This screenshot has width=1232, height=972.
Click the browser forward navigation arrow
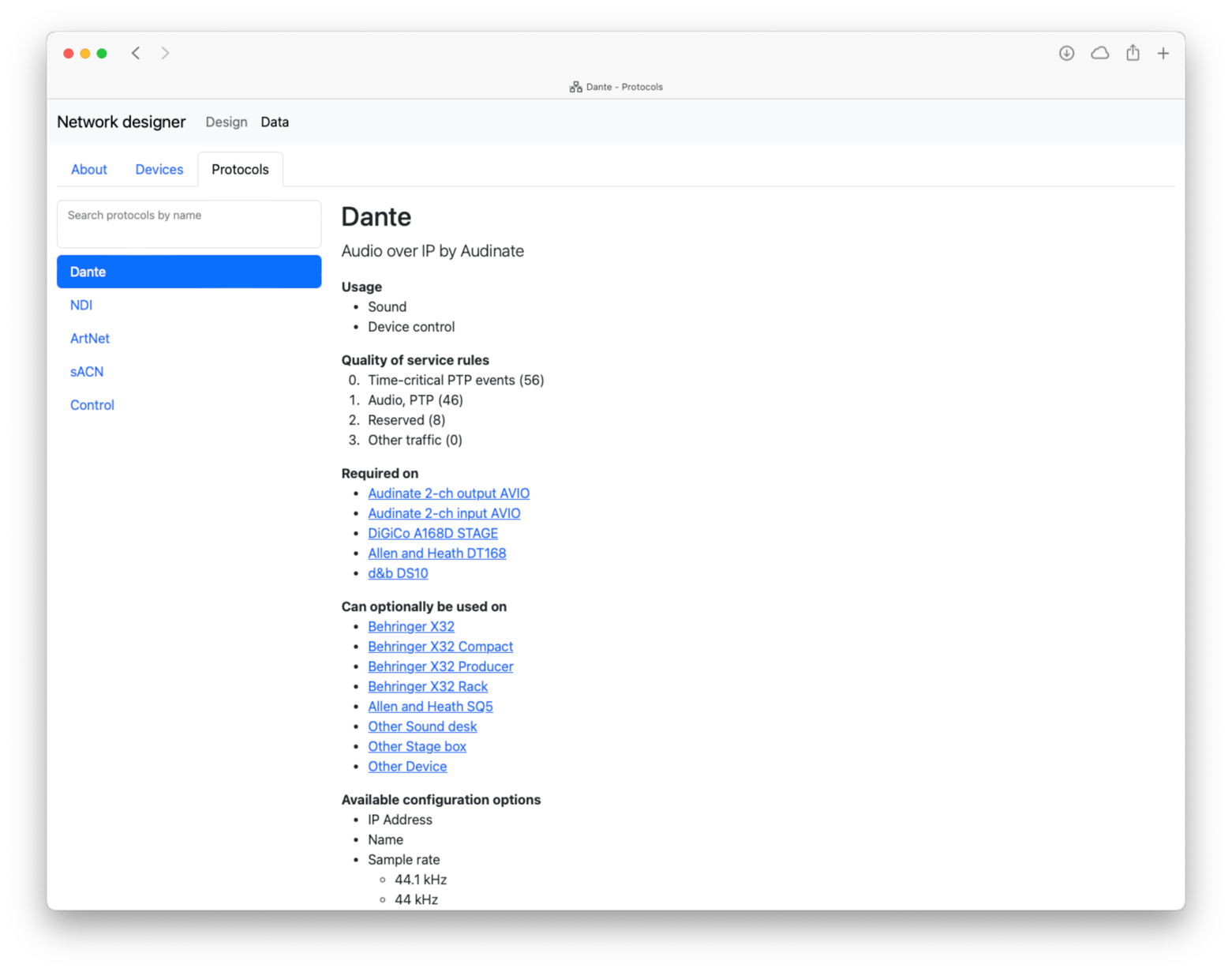(165, 53)
